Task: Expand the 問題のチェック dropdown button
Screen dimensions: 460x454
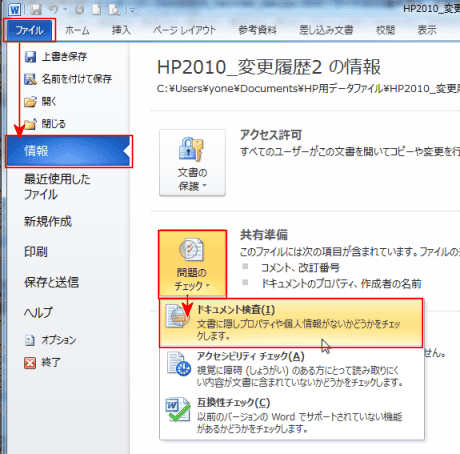Action: click(192, 264)
